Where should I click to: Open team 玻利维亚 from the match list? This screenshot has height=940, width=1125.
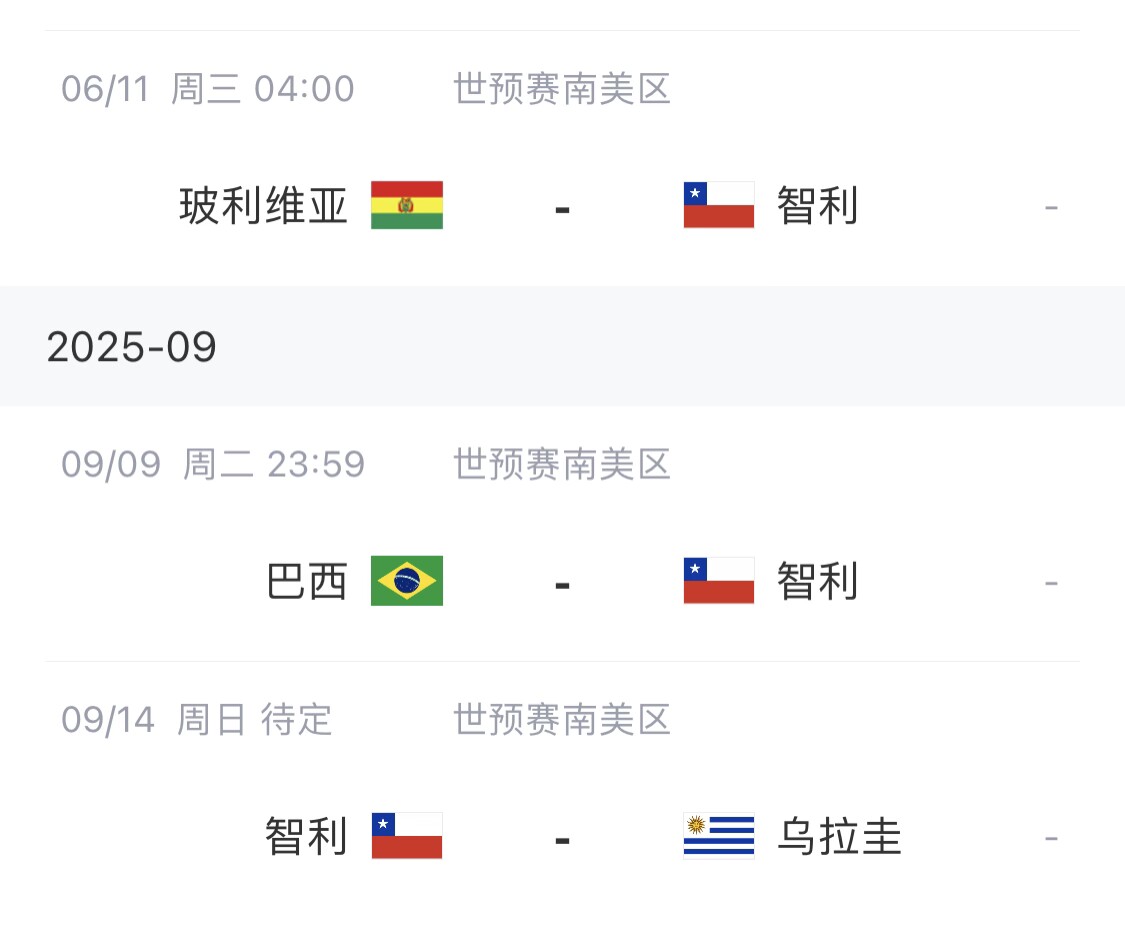coord(264,207)
